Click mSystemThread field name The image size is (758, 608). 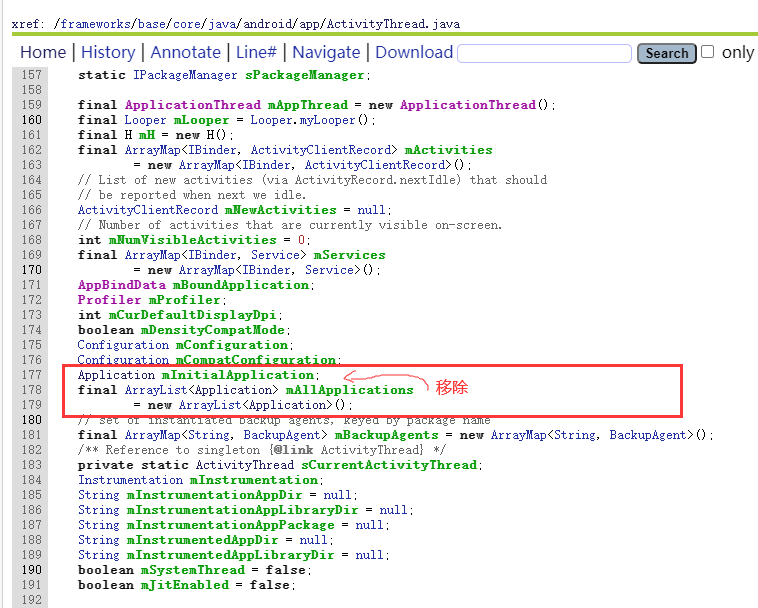coord(193,570)
